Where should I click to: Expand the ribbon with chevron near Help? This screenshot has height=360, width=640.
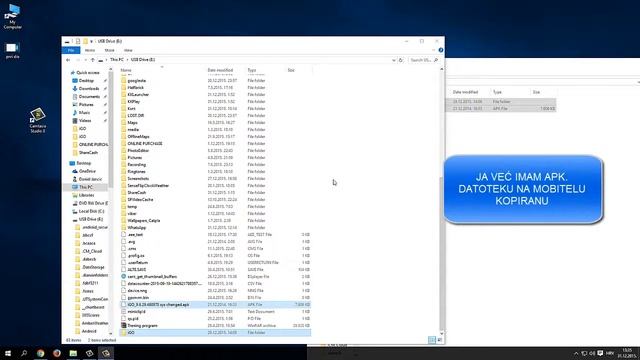point(433,50)
